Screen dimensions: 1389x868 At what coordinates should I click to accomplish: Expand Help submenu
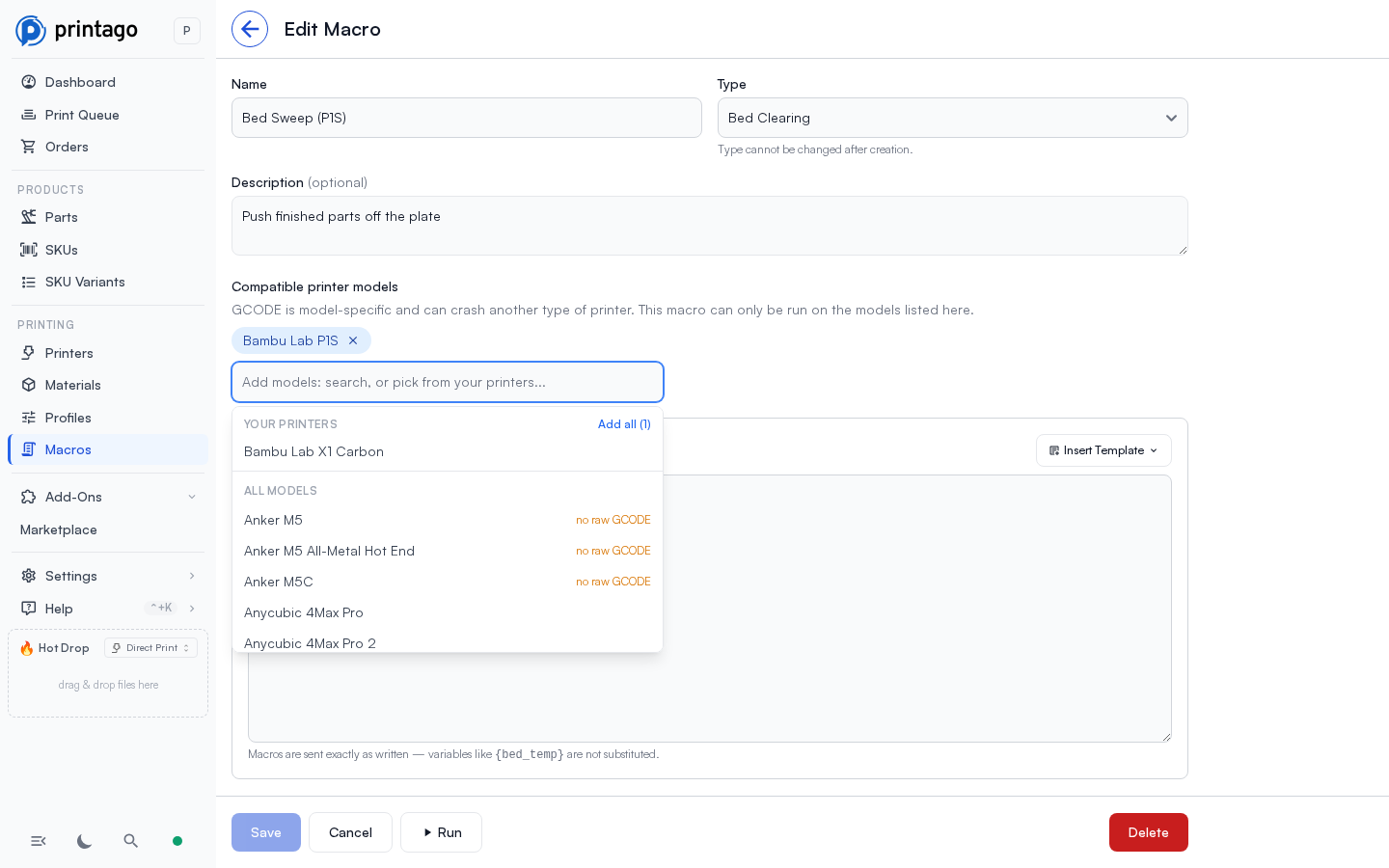[x=108, y=609]
